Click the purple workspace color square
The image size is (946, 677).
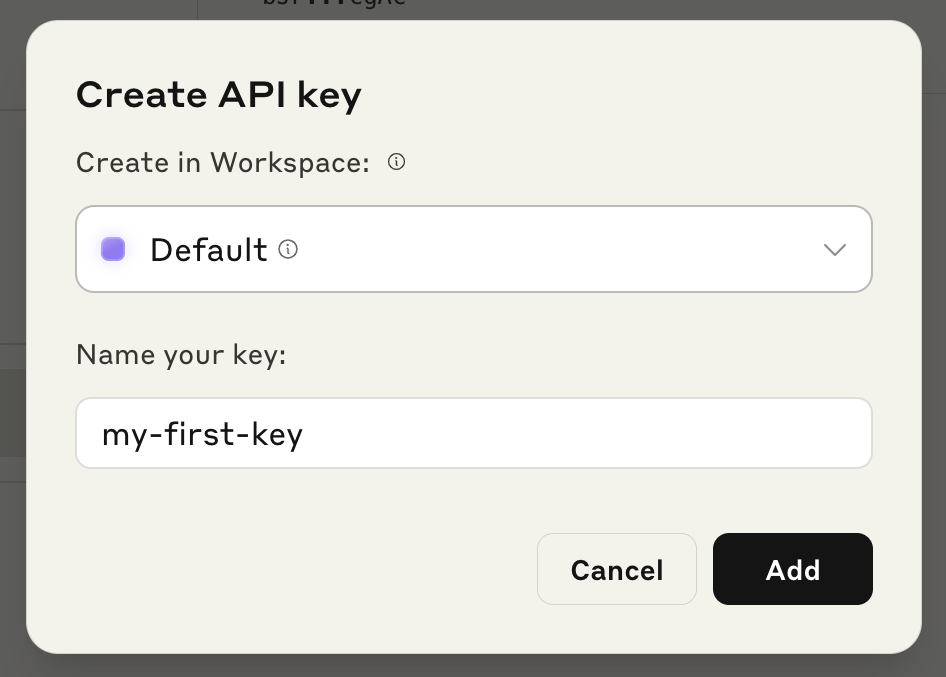point(113,249)
